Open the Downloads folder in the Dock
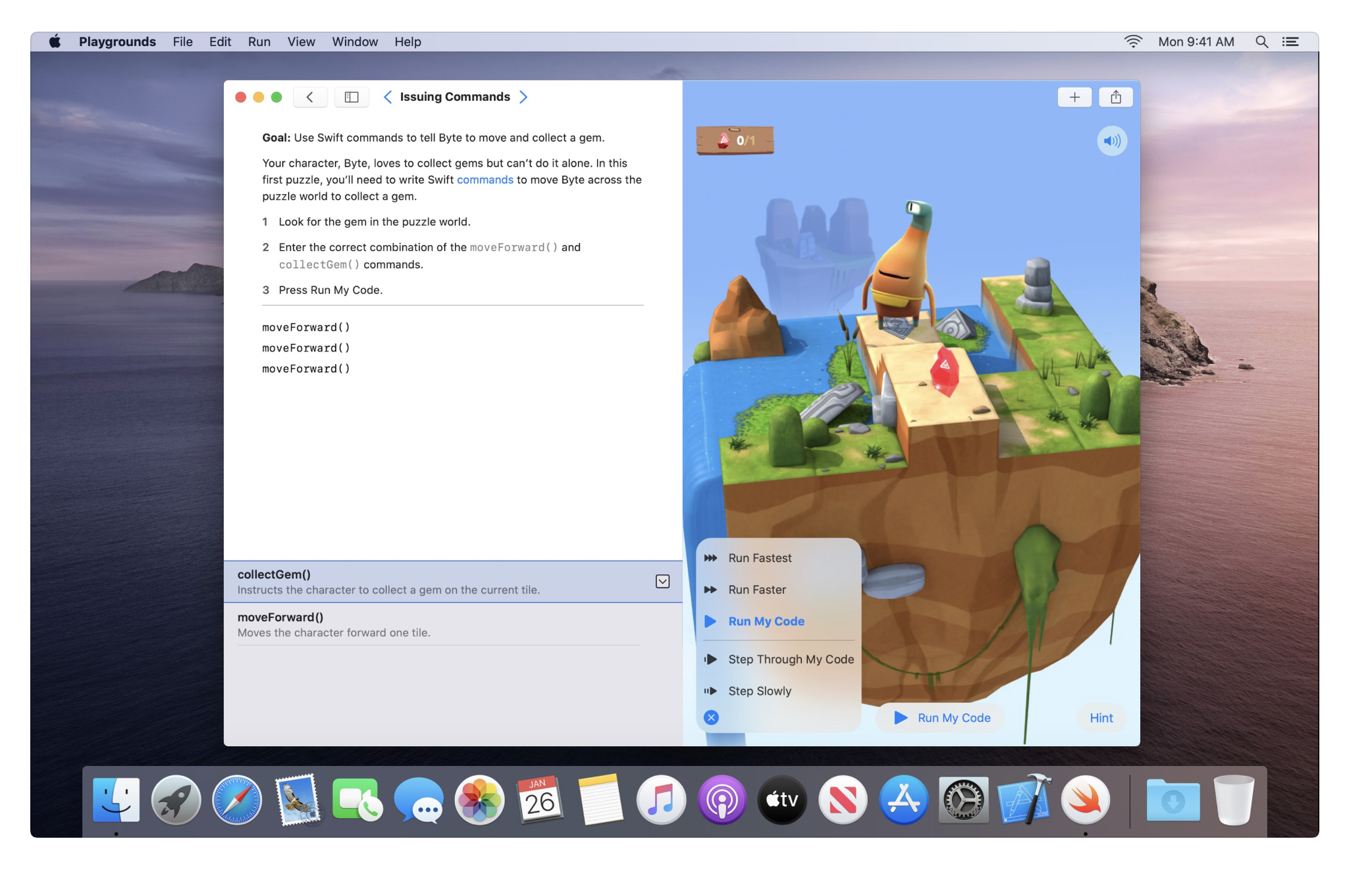Image resolution: width=1372 pixels, height=876 pixels. pyautogui.click(x=1173, y=800)
